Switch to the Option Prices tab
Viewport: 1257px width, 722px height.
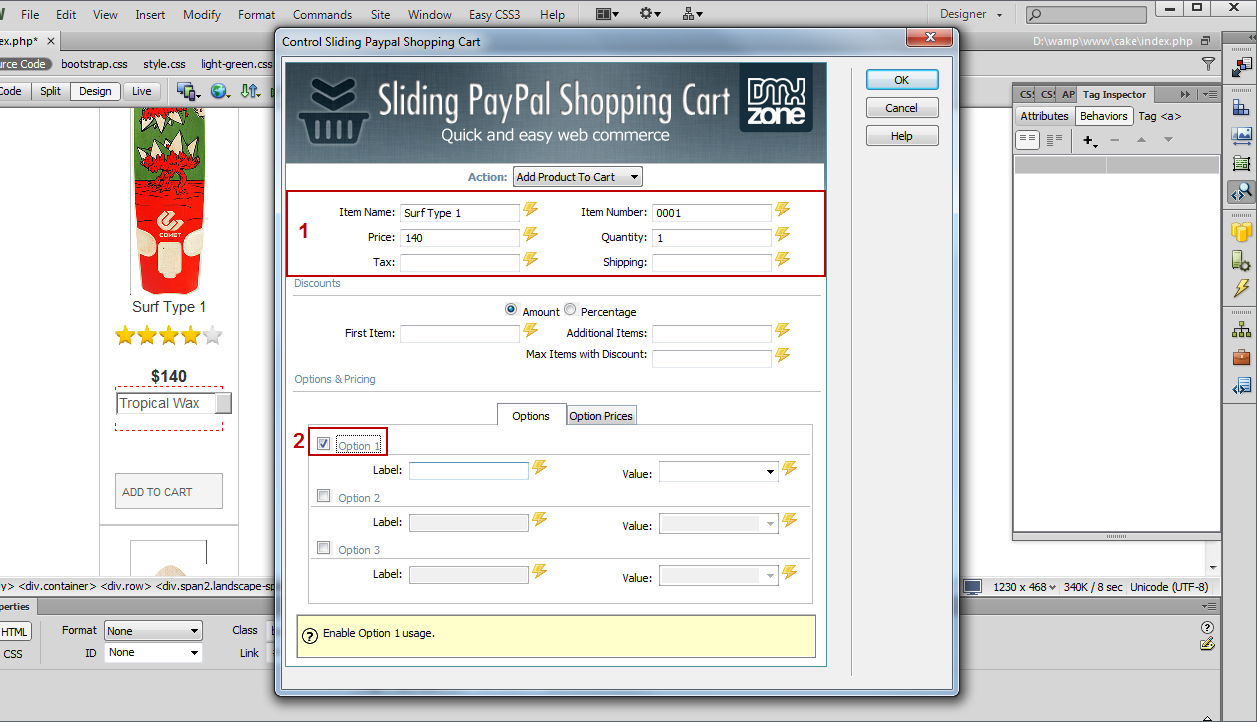point(601,416)
